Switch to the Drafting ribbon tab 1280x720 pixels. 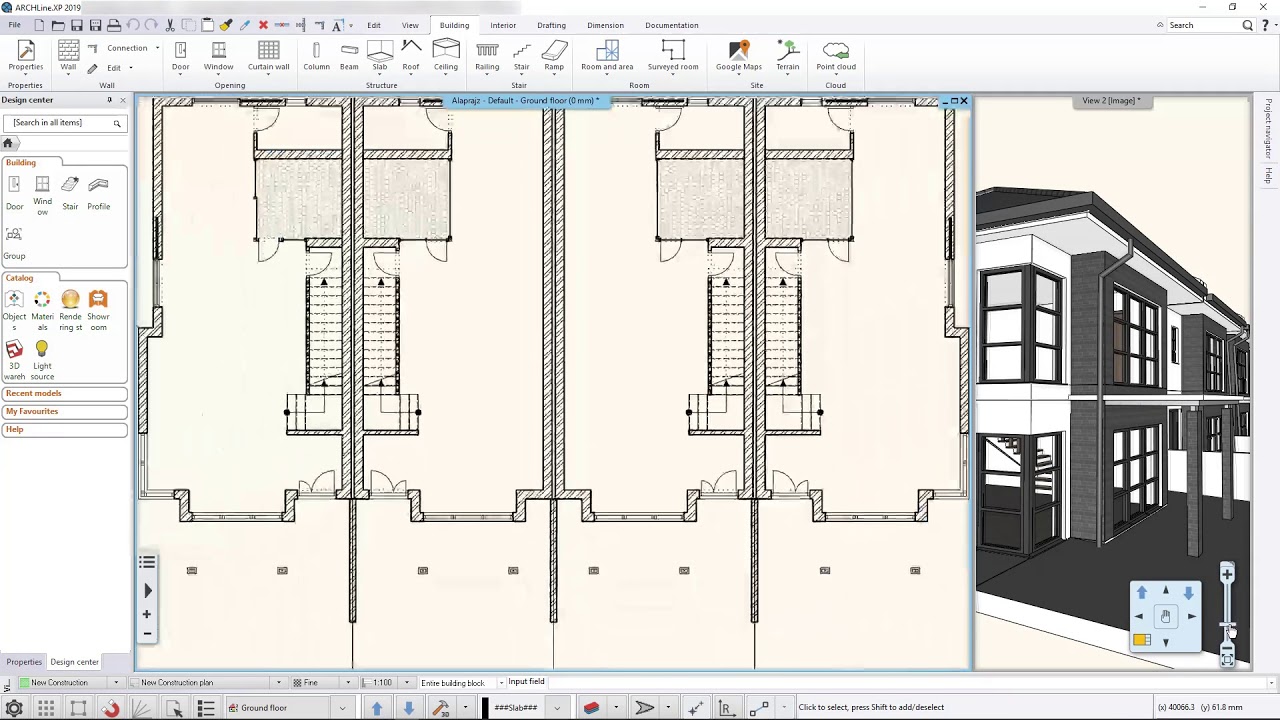click(551, 25)
